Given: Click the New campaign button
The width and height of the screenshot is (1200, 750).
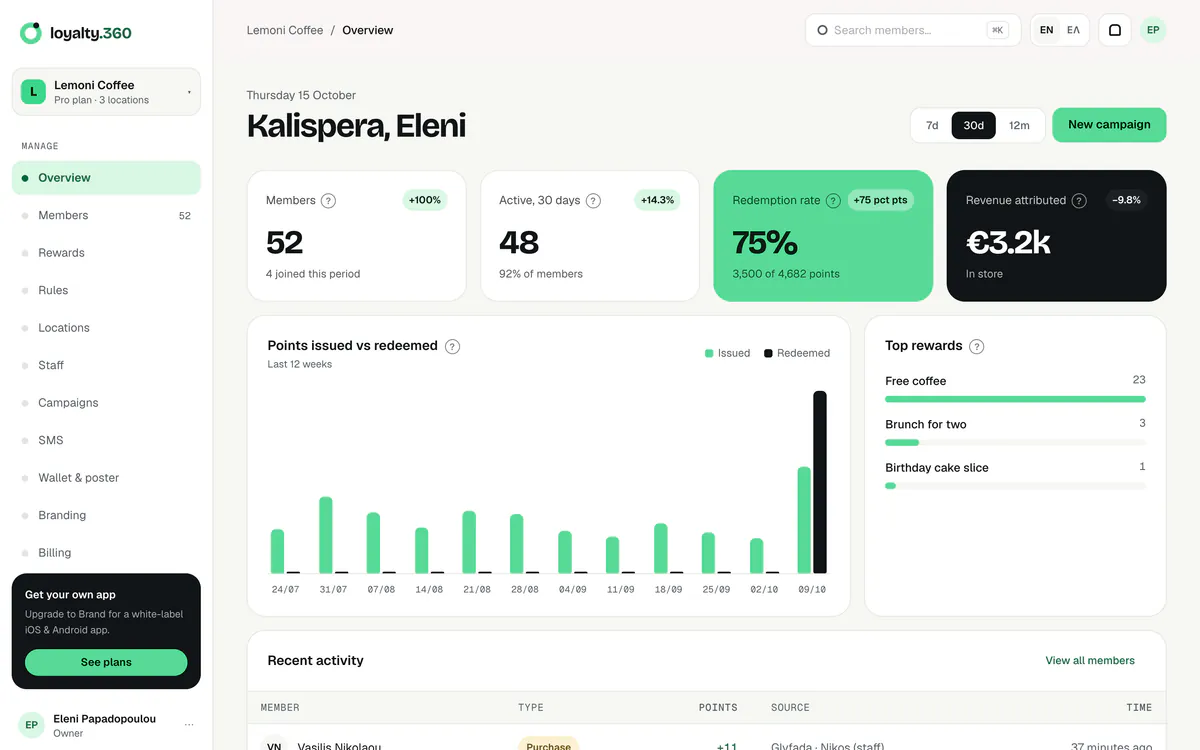Looking at the screenshot, I should (1109, 125).
